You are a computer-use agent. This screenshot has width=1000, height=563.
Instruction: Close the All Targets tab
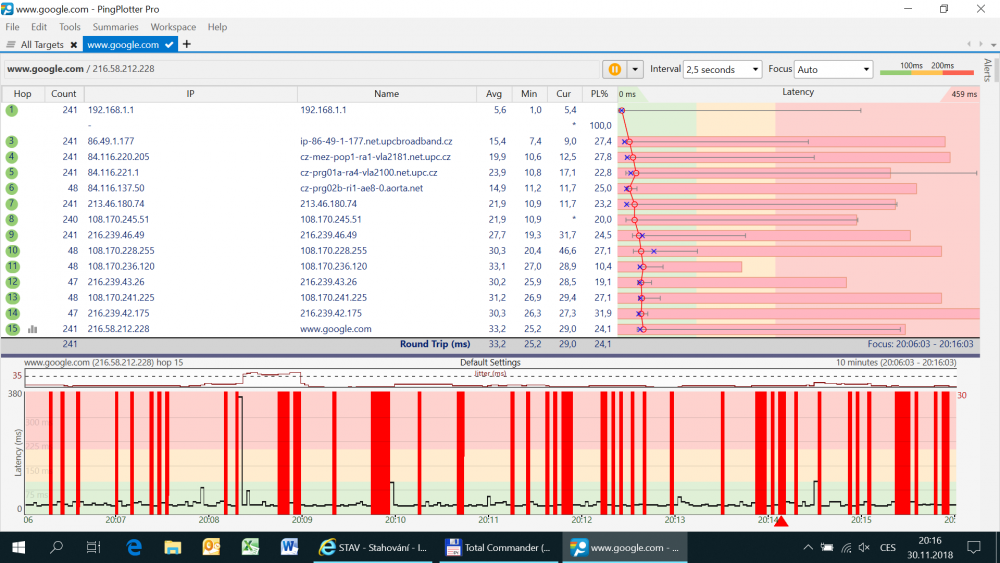[x=74, y=45]
